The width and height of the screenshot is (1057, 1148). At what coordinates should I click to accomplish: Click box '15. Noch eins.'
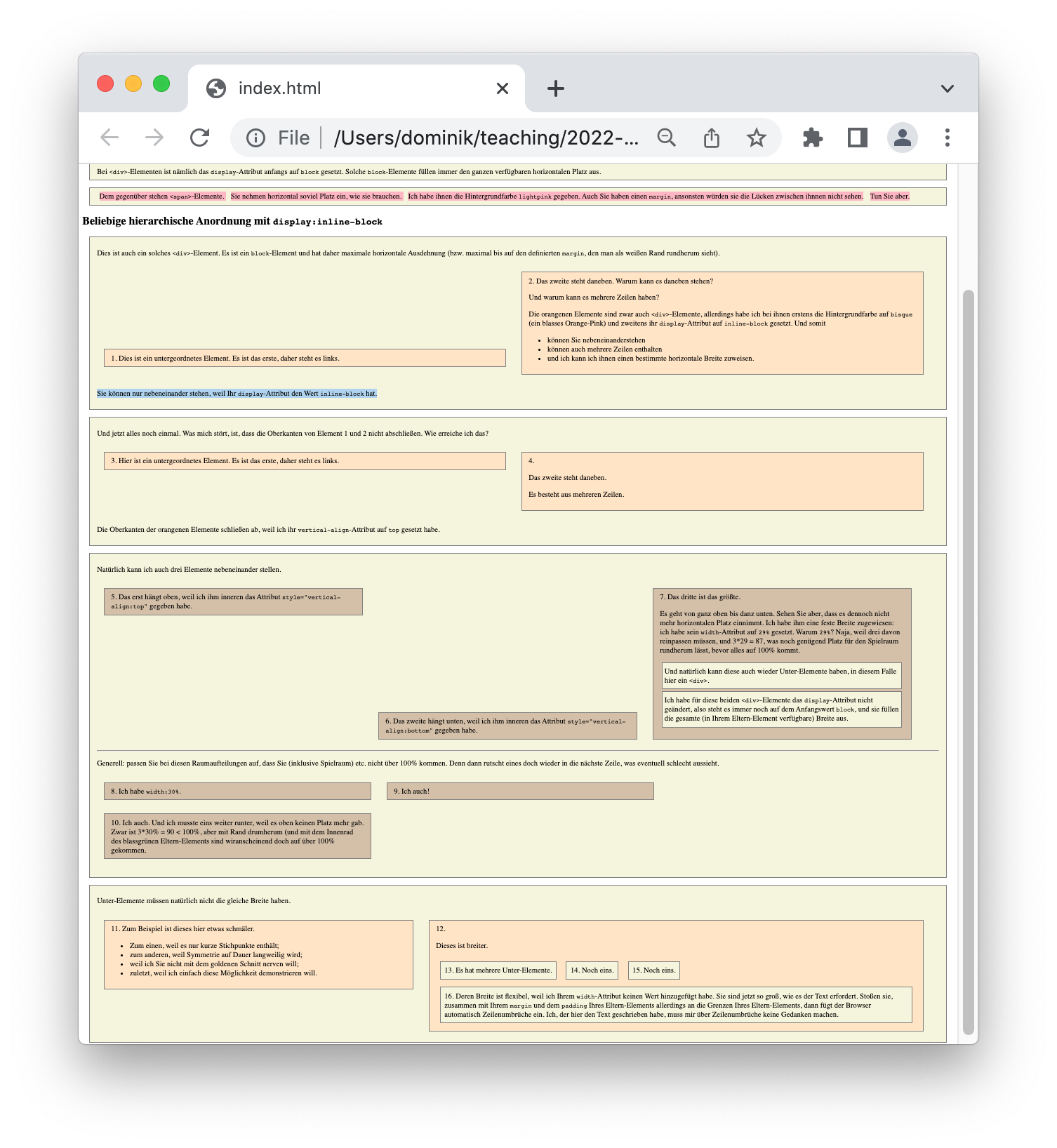click(x=654, y=970)
